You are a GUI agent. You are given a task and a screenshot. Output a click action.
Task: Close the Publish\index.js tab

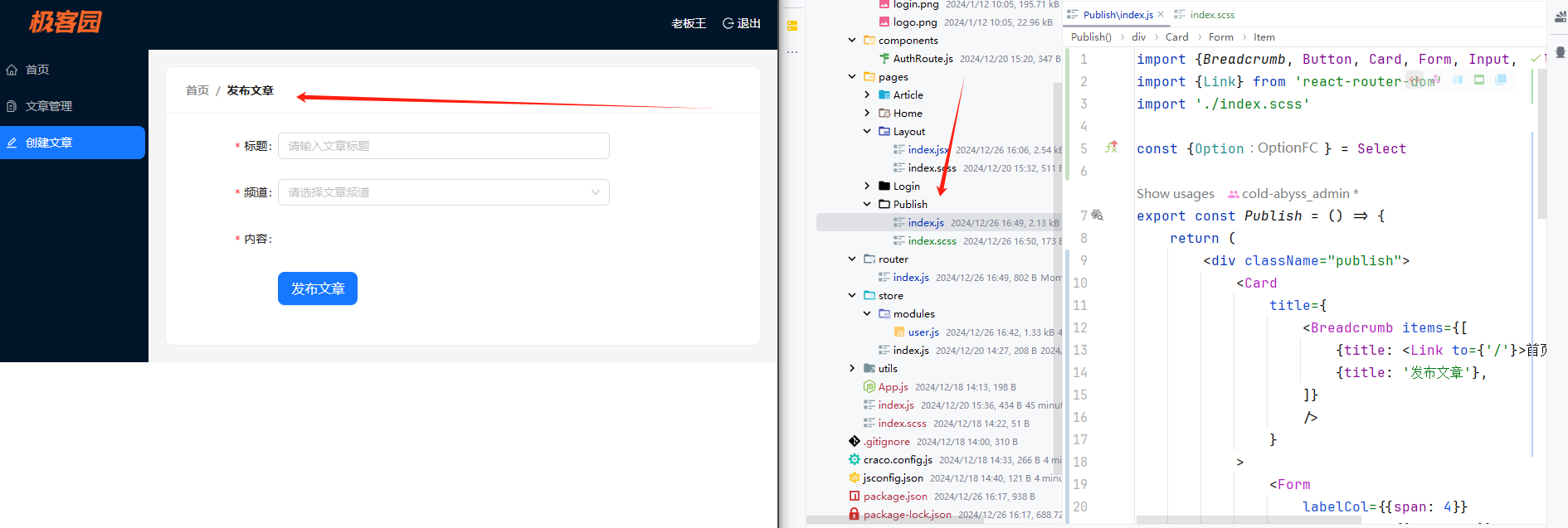point(1161,14)
